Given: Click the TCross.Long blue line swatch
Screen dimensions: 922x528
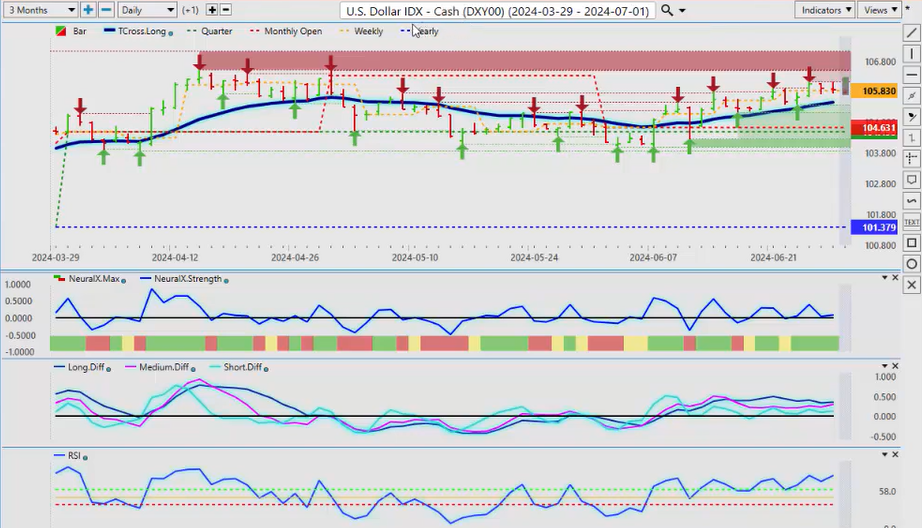Looking at the screenshot, I should (109, 31).
